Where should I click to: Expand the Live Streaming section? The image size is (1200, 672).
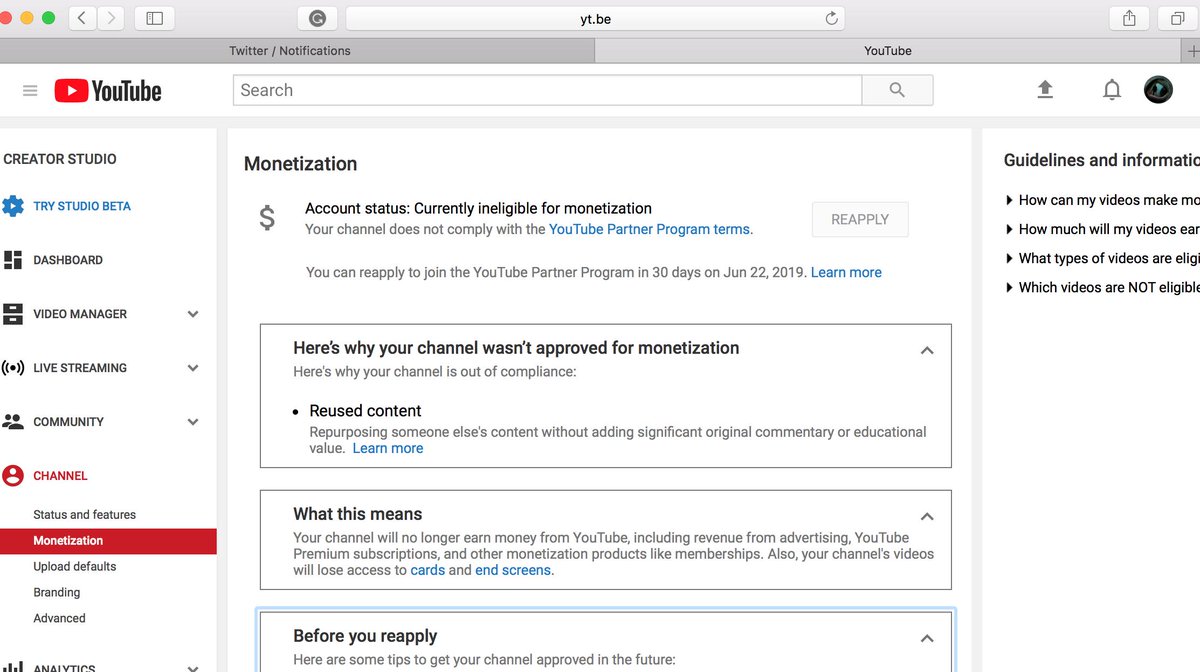click(x=193, y=368)
